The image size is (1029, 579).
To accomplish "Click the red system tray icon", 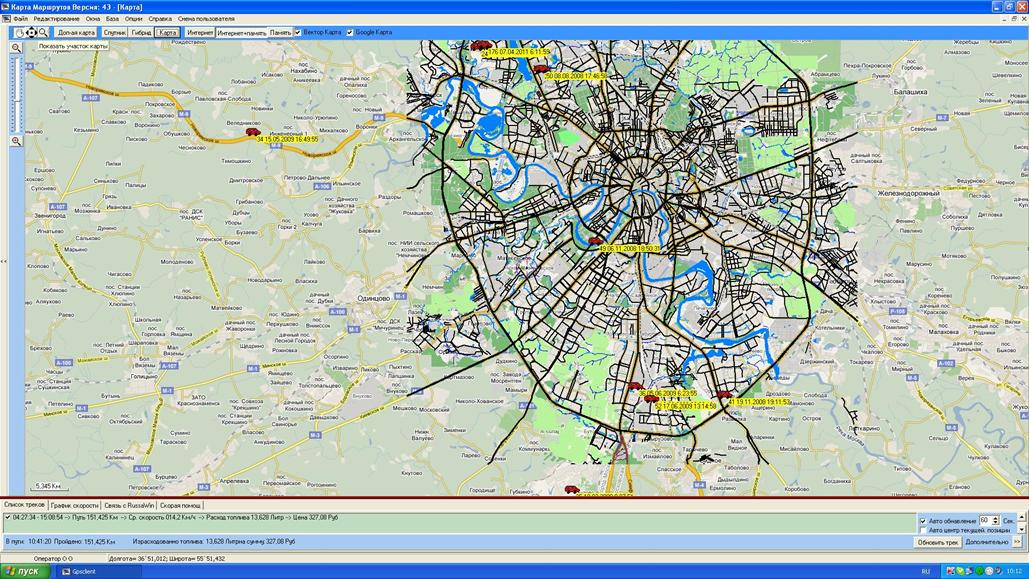I will point(950,571).
